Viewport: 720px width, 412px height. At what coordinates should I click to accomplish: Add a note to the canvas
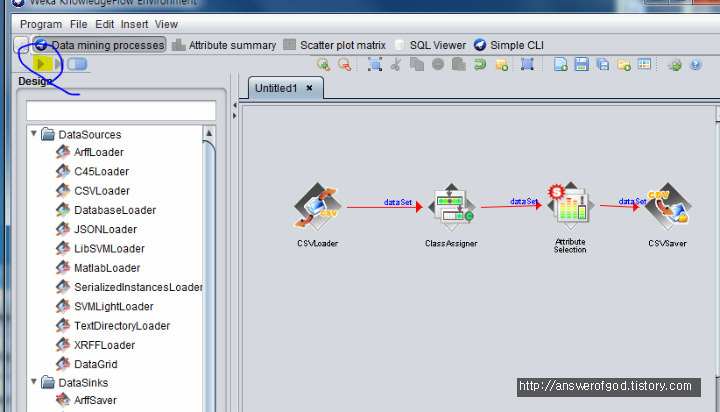pos(501,64)
